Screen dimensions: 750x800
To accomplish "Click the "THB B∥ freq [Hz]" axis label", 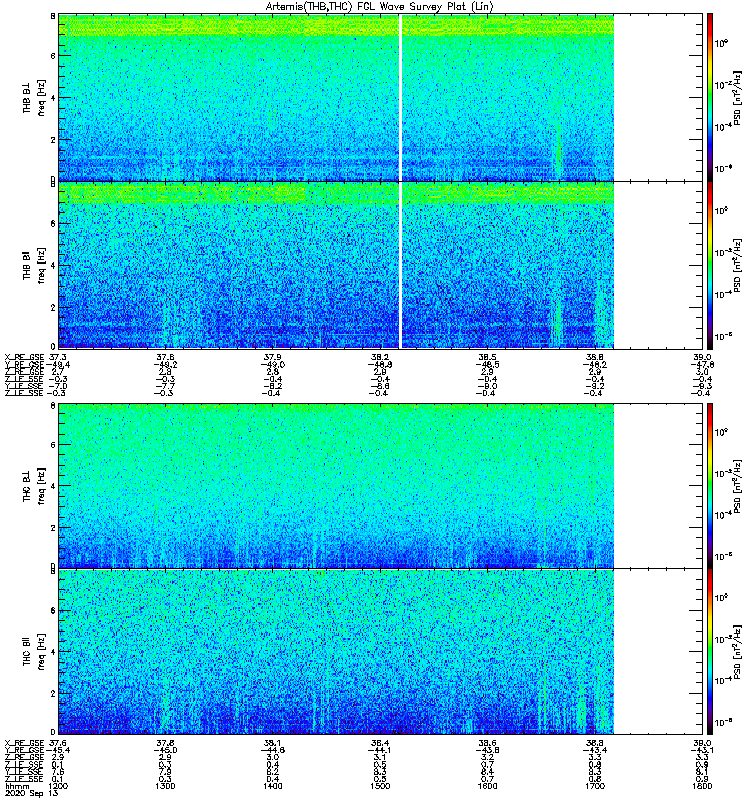I will [34, 265].
